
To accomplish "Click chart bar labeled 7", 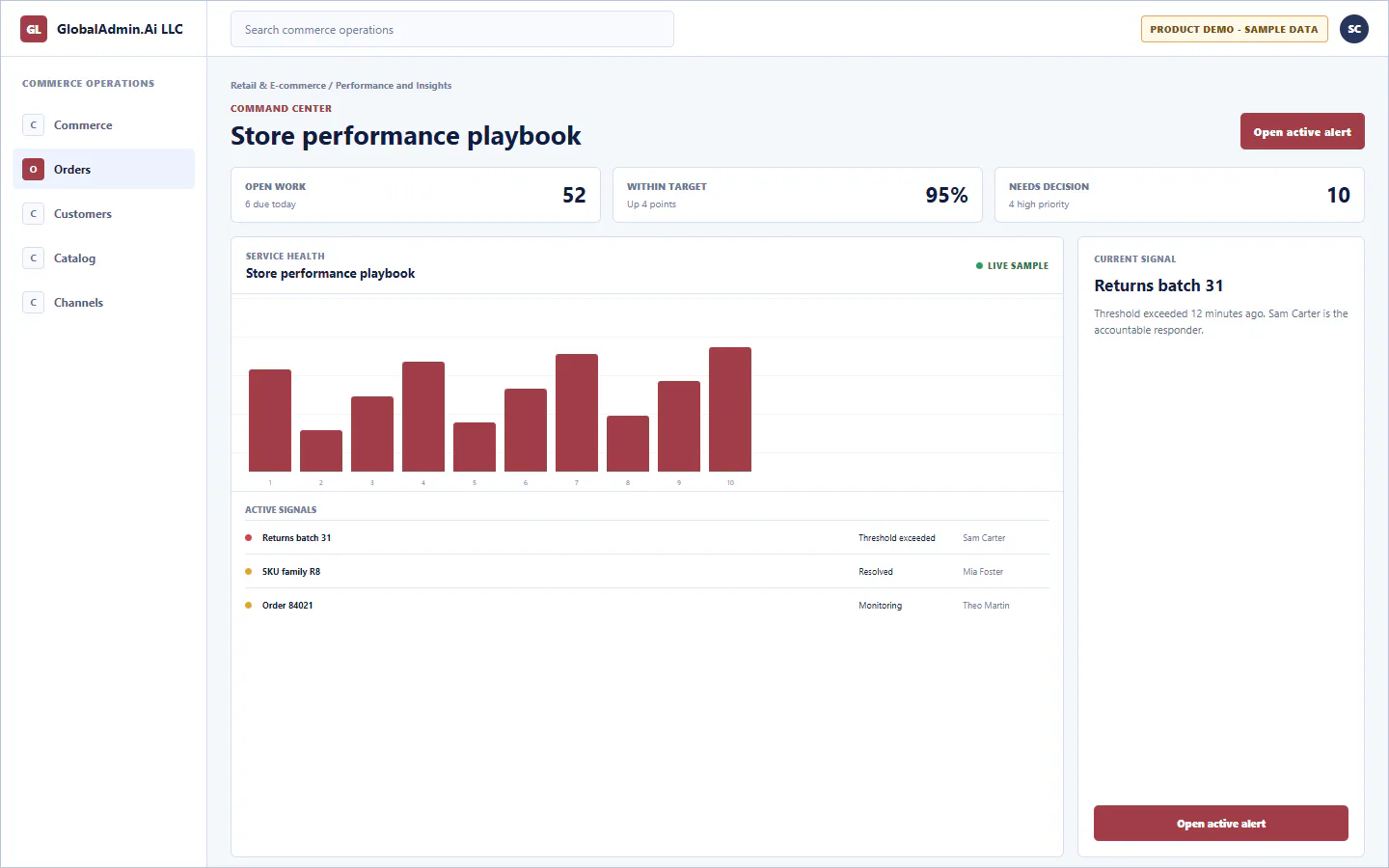I will [x=577, y=413].
